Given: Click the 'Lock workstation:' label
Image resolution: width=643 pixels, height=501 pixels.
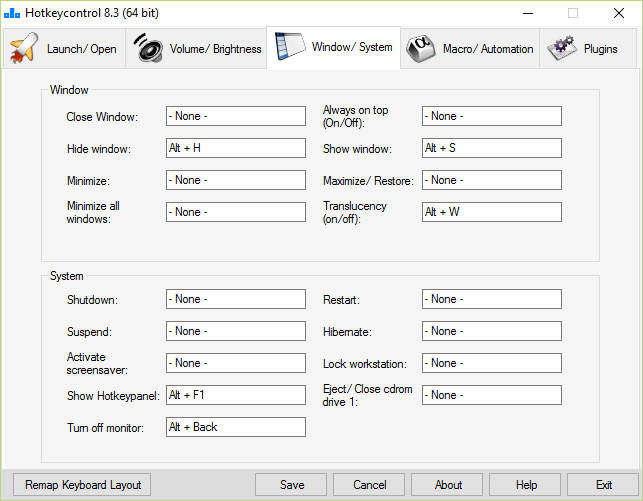Looking at the screenshot, I should click(x=365, y=364).
